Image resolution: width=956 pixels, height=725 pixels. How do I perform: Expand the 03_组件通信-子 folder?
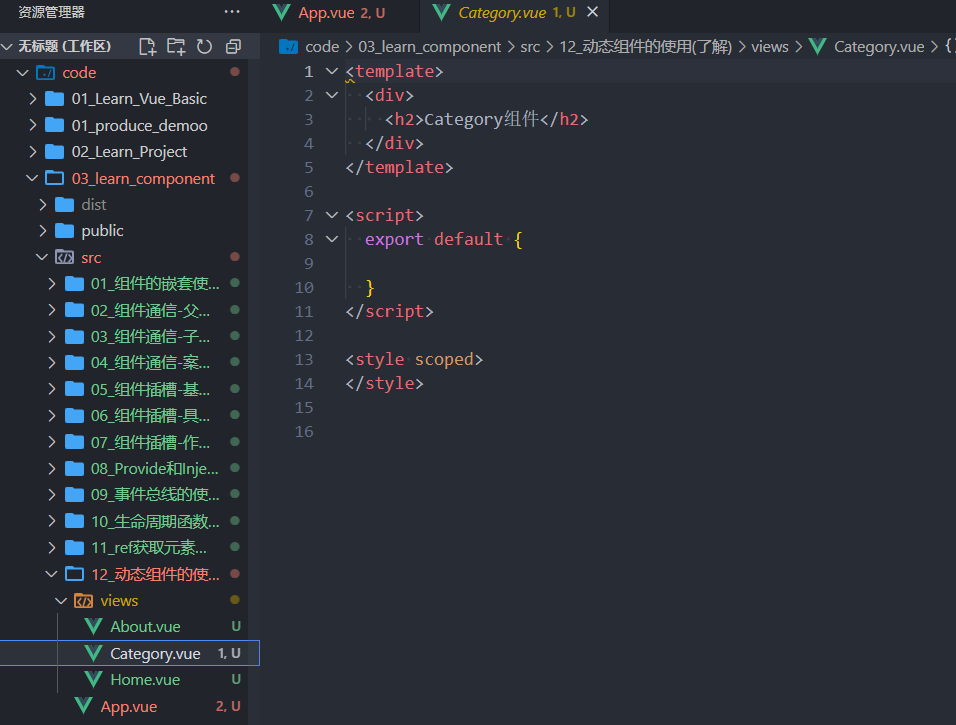(x=52, y=337)
